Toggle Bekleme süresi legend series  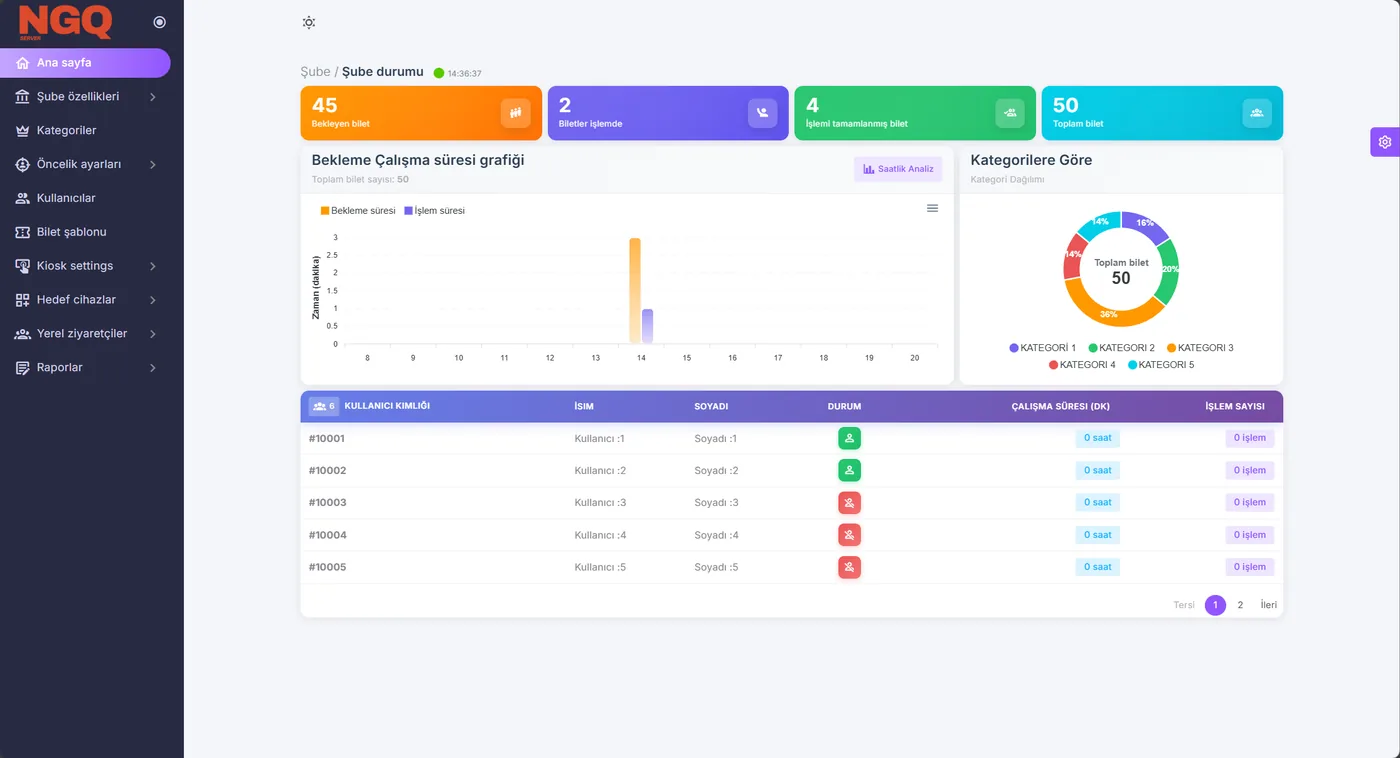point(358,211)
